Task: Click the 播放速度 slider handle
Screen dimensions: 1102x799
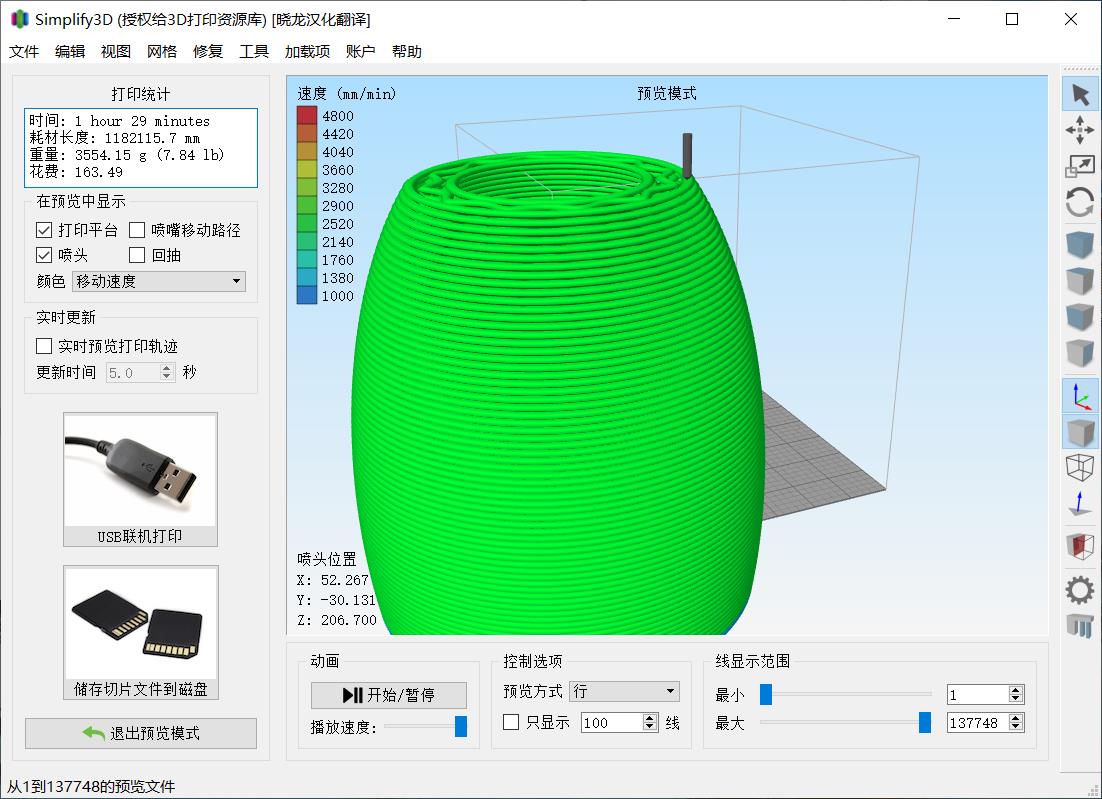Action: tap(461, 727)
